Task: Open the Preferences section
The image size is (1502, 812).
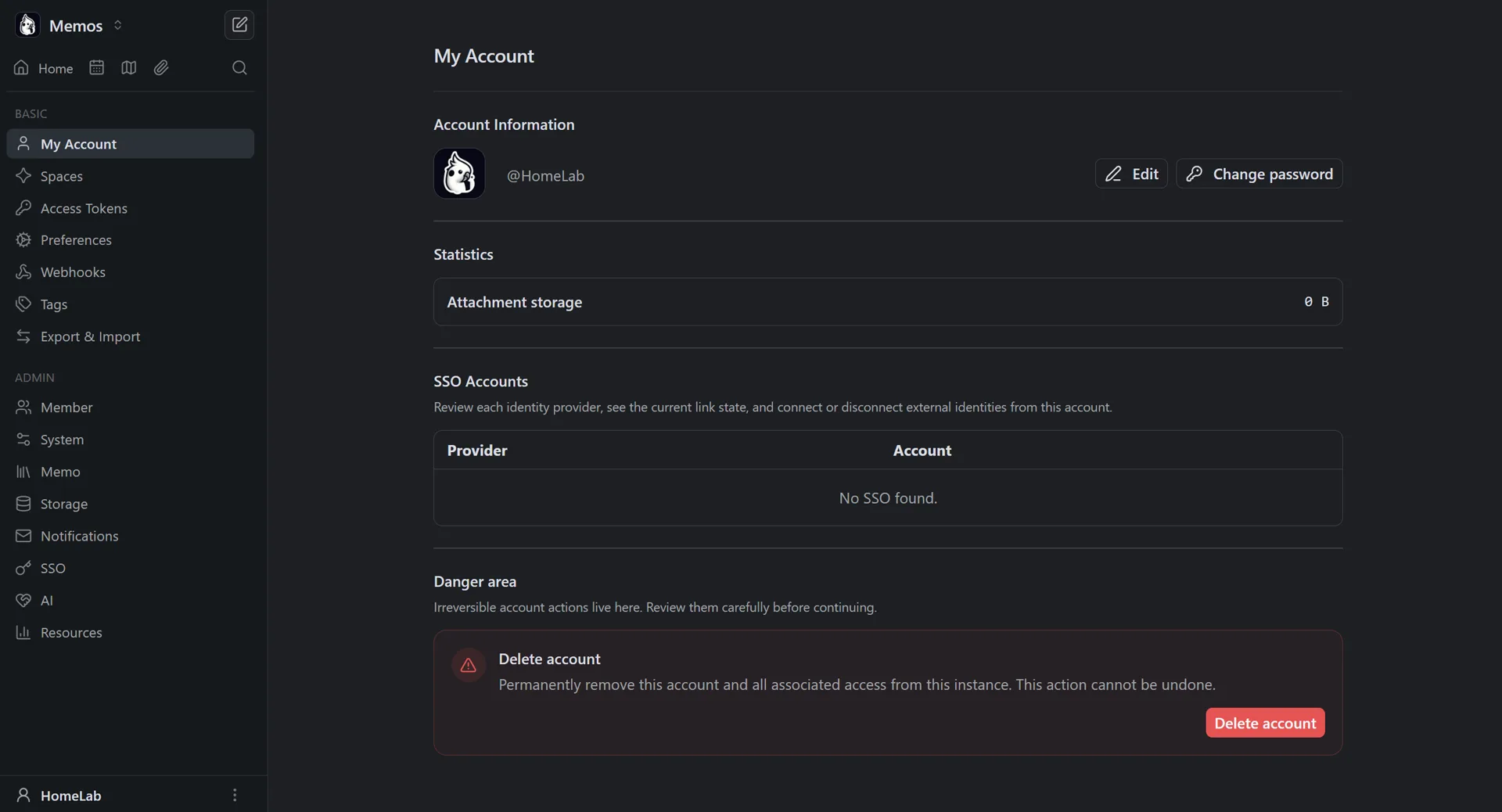Action: pyautogui.click(x=131, y=240)
